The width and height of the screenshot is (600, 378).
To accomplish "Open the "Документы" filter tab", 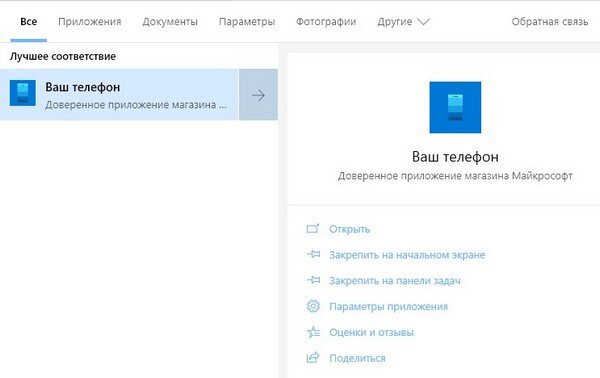I will tap(170, 22).
